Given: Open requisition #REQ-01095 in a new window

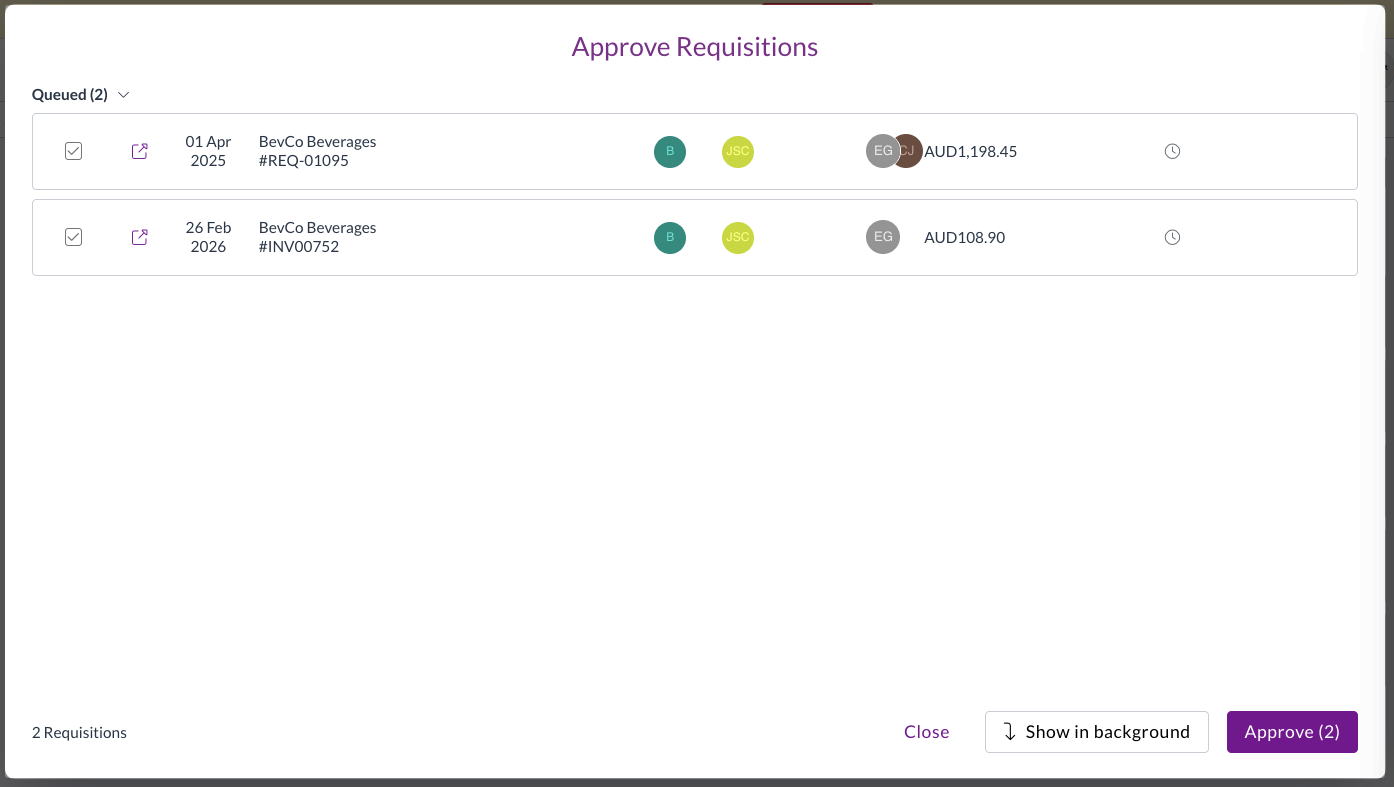Looking at the screenshot, I should pos(140,151).
